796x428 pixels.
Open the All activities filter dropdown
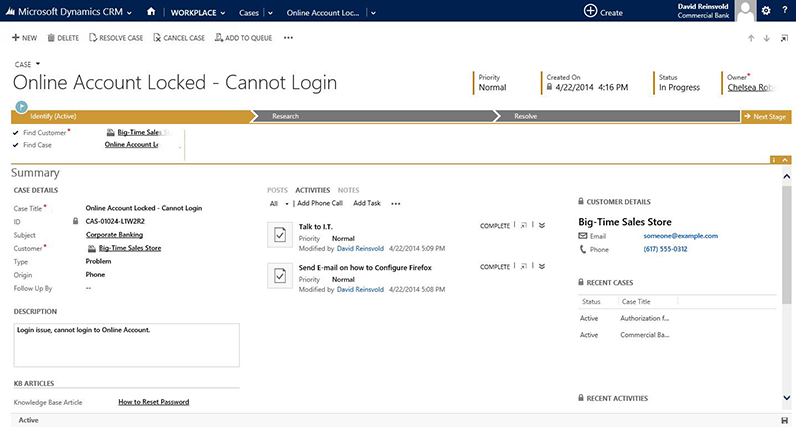(x=277, y=203)
